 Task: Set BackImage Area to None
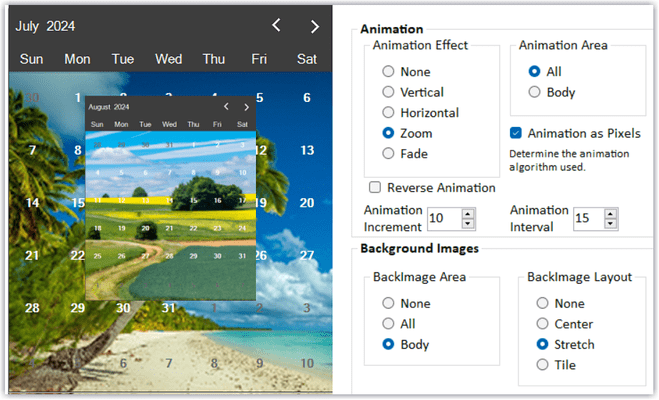point(388,303)
